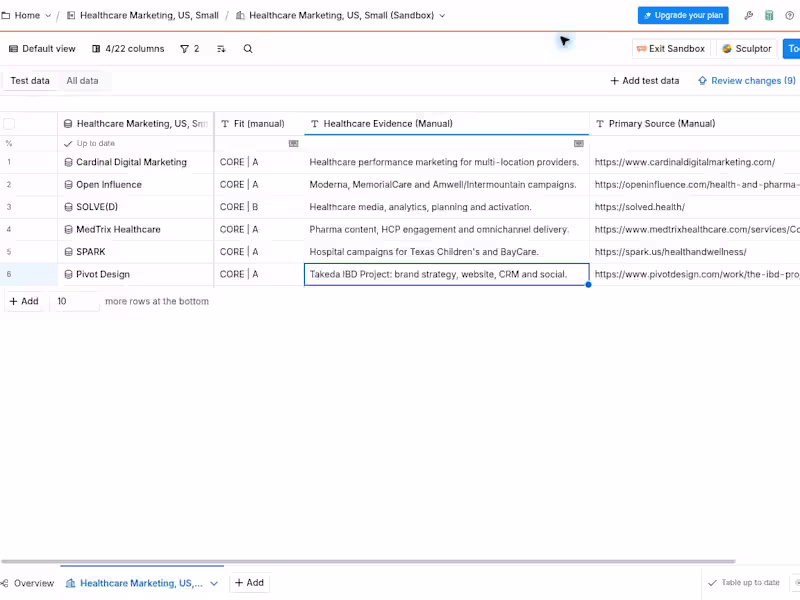Click the Exit Sandbox button
Screen dimensions: 800x600
(671, 49)
